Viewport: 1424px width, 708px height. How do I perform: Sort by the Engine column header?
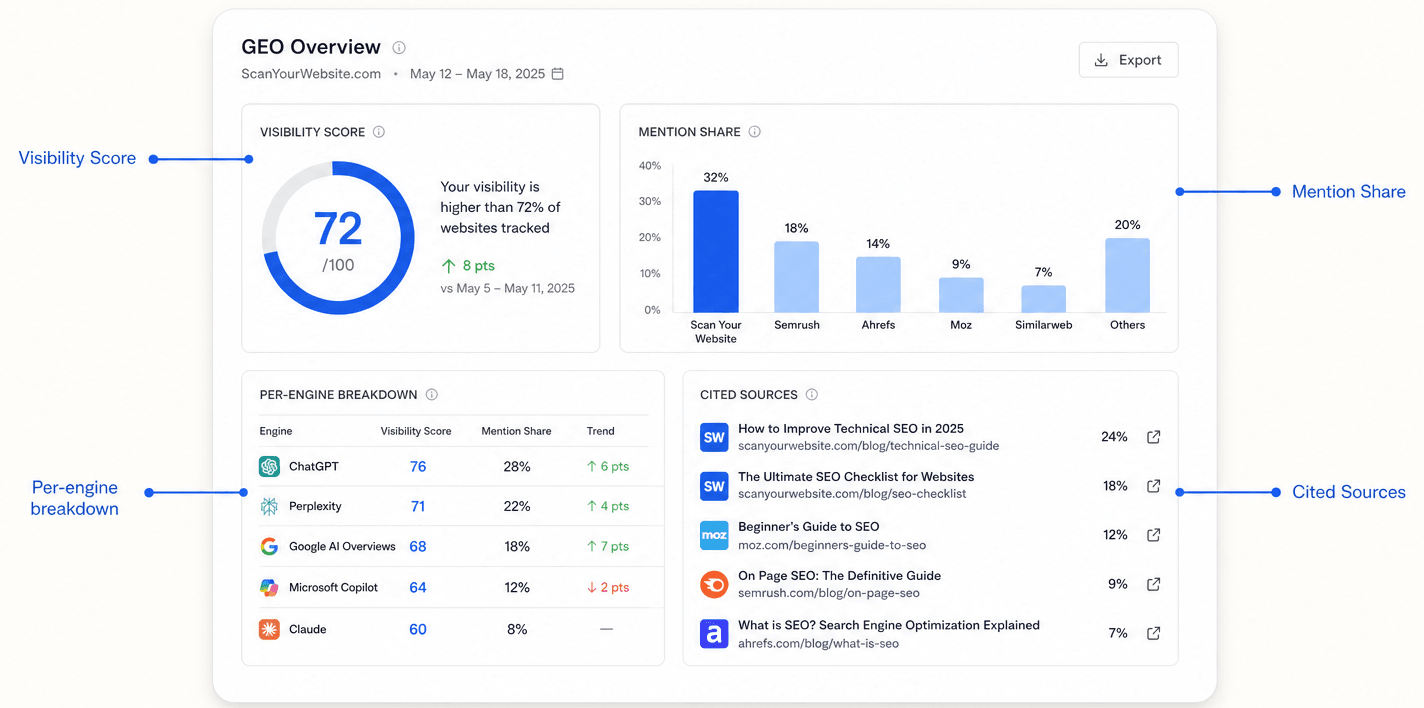276,431
